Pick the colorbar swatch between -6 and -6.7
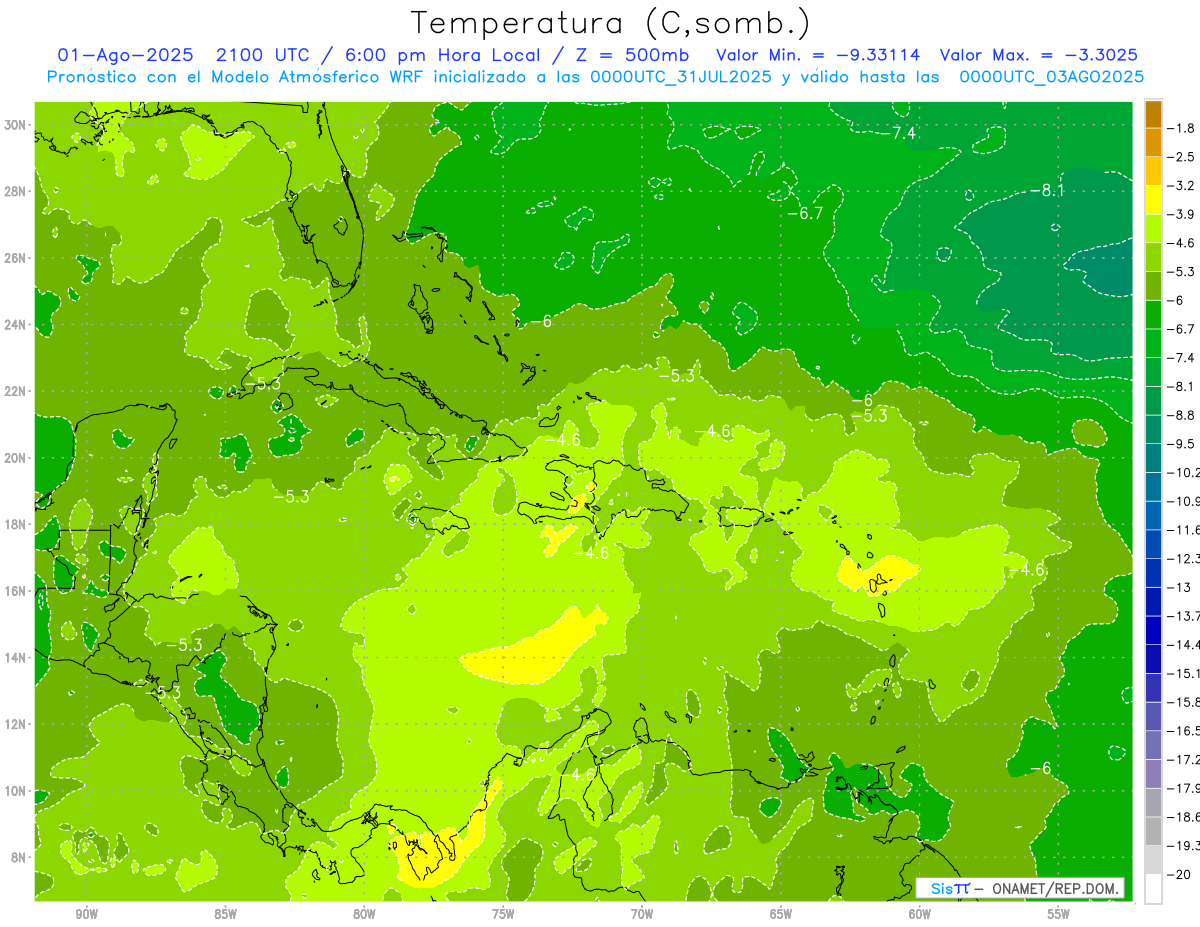The image size is (1200, 927). coord(1153,315)
